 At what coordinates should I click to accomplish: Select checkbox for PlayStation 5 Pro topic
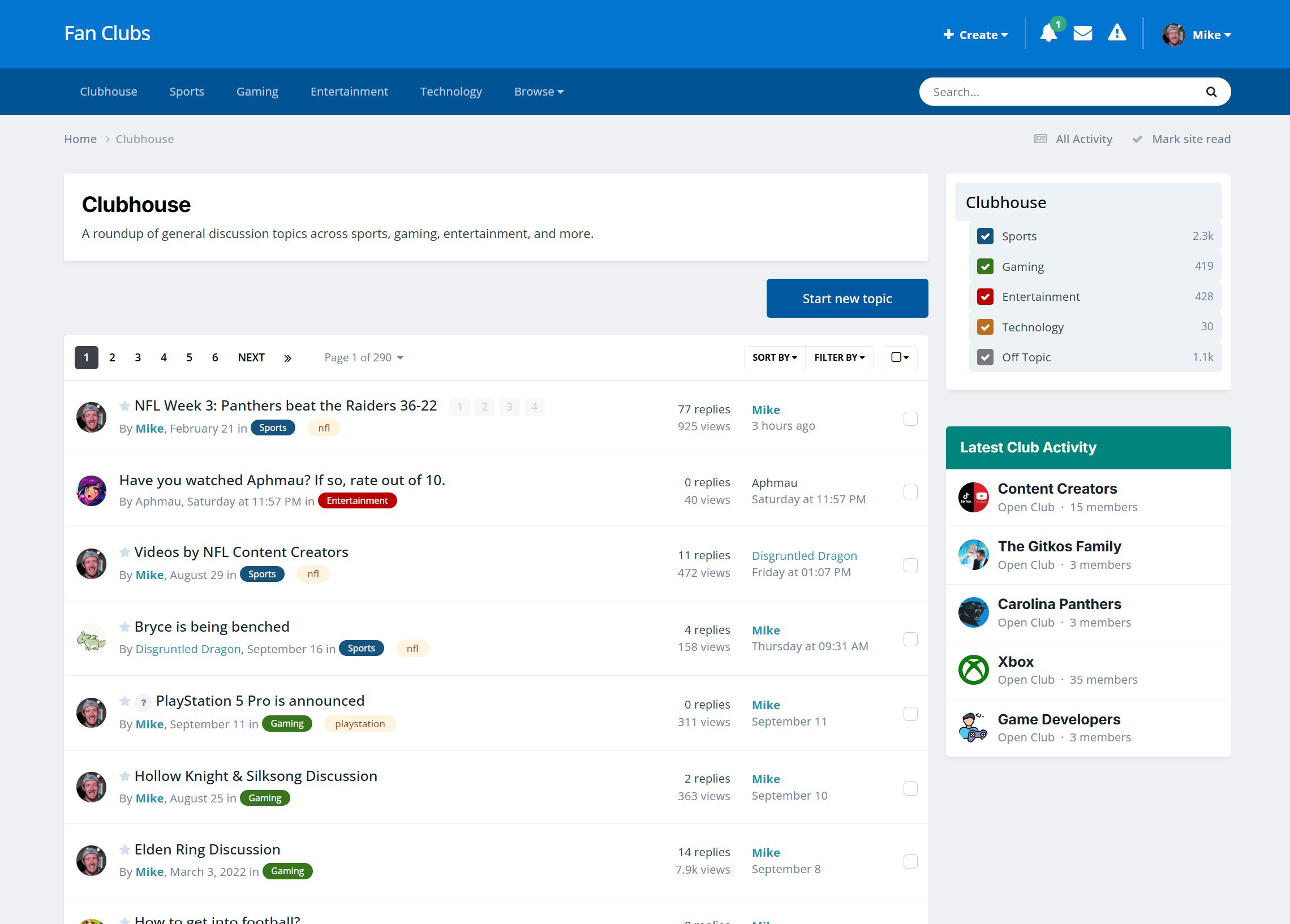pos(910,714)
